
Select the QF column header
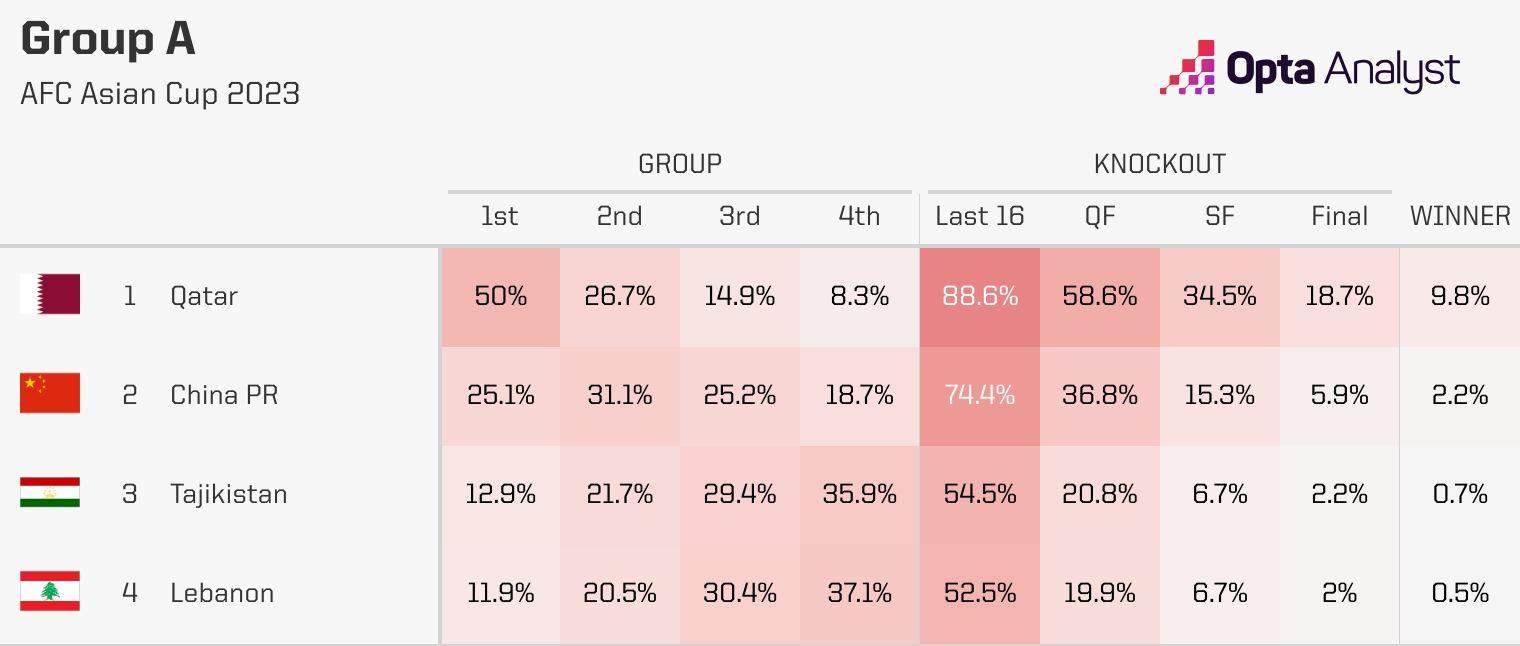pyautogui.click(x=1100, y=216)
